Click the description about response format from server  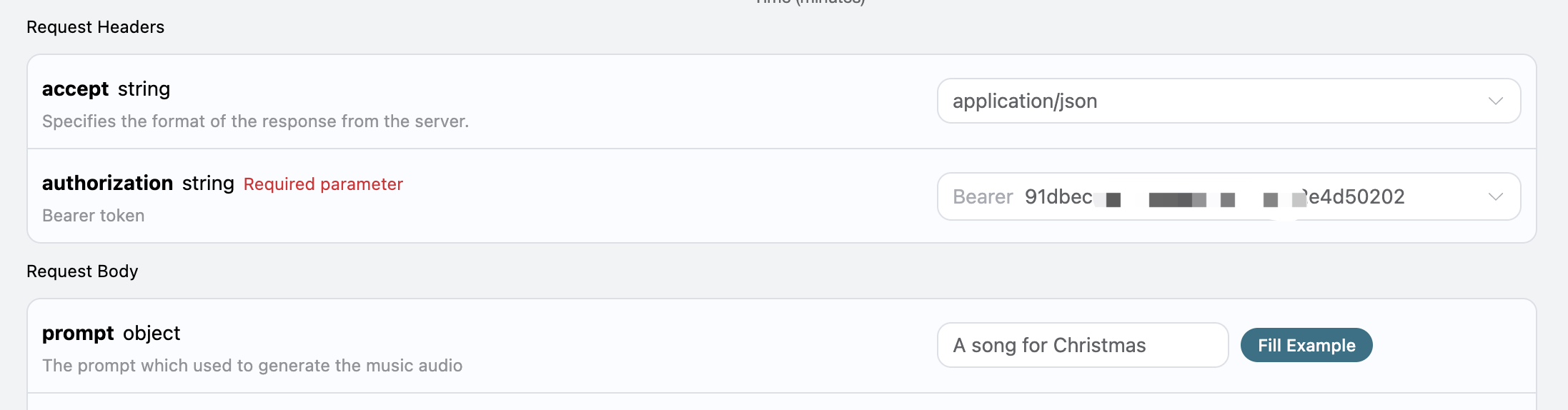255,121
